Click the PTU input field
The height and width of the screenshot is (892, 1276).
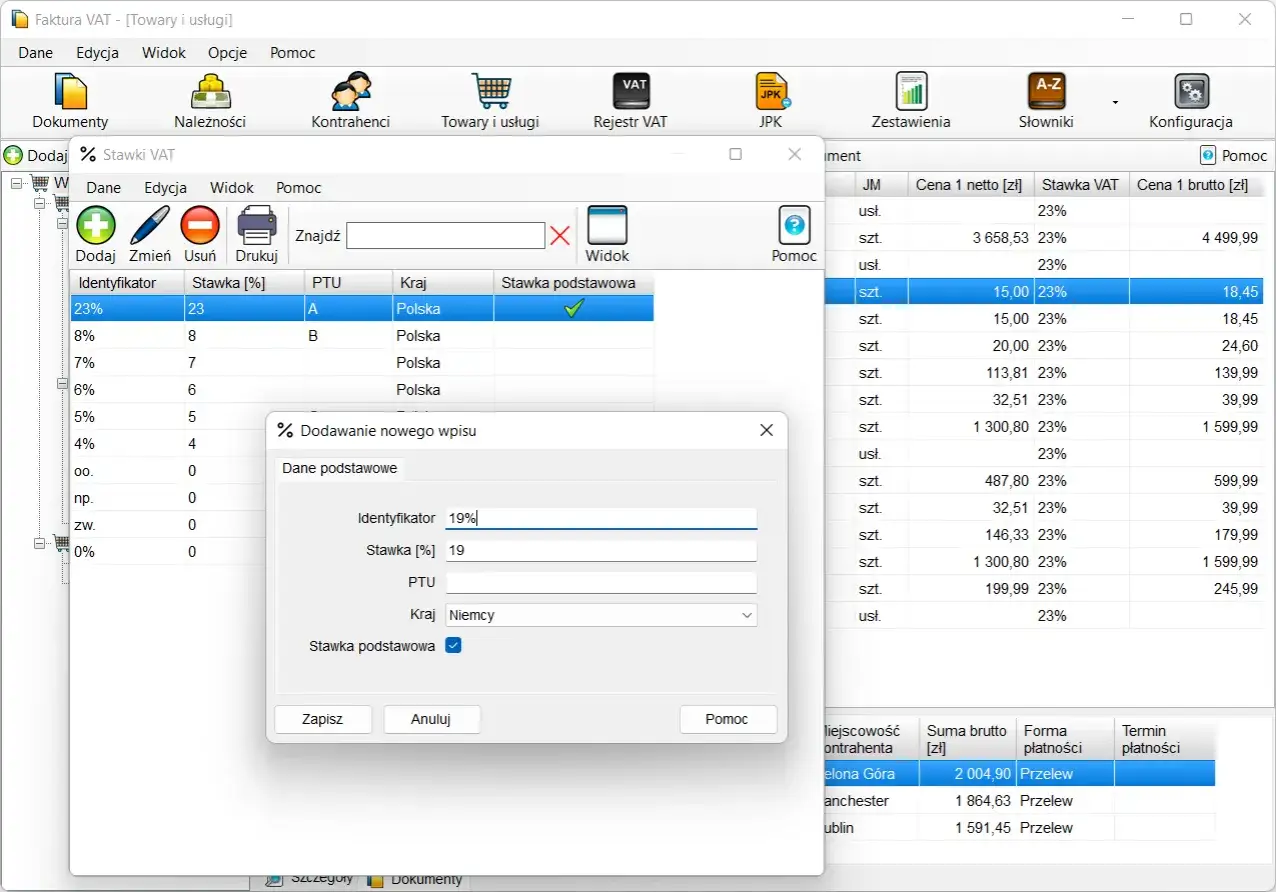(601, 582)
